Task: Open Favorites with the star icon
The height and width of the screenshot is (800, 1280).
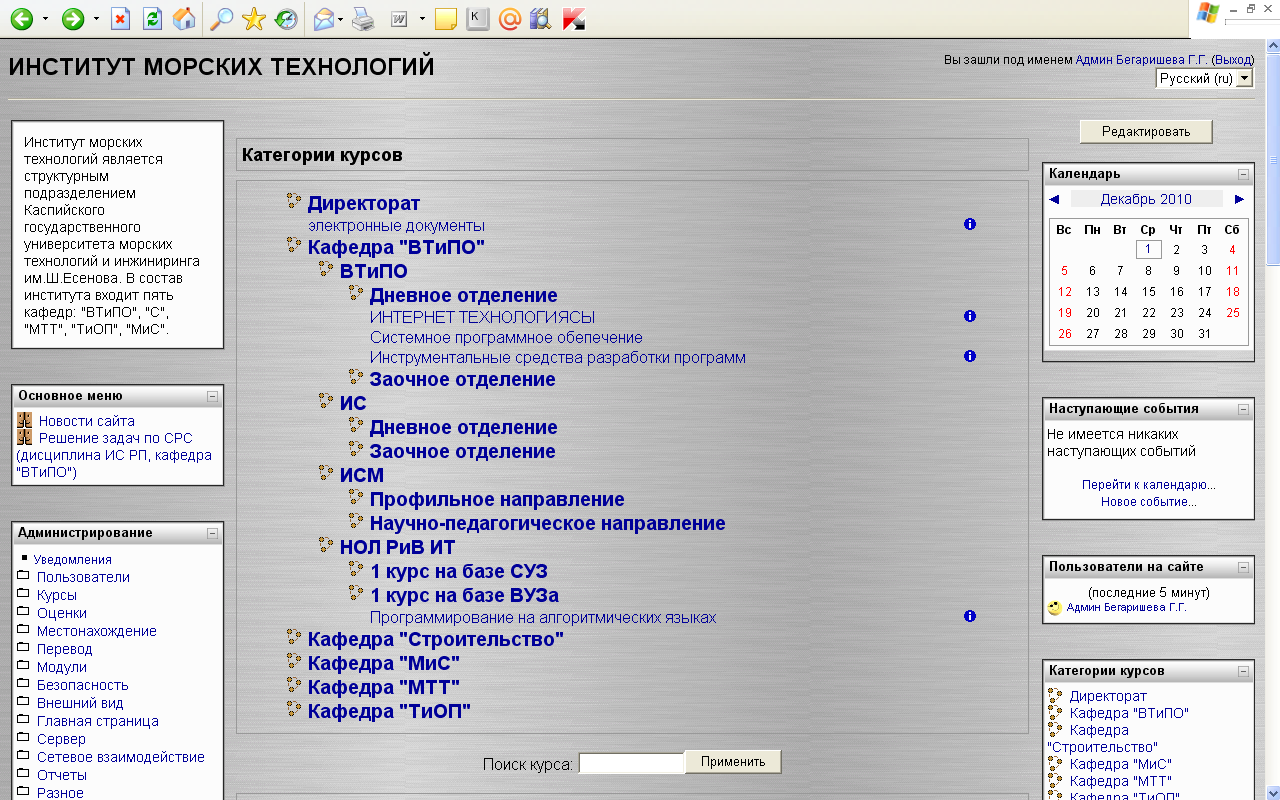Action: [x=254, y=18]
